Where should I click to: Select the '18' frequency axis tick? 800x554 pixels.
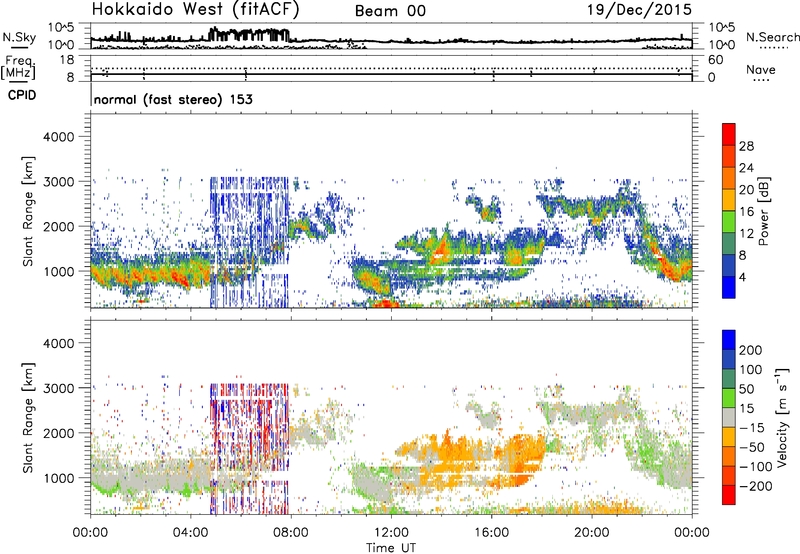(x=67, y=60)
